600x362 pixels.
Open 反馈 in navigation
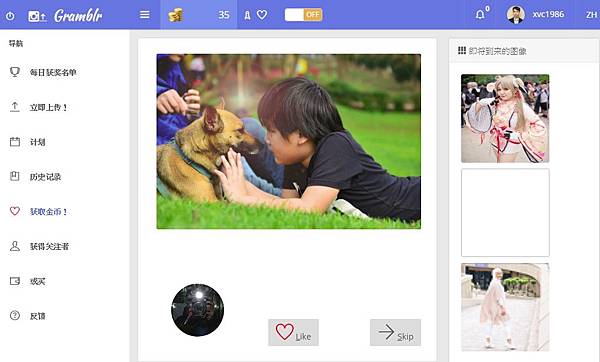[x=38, y=316]
